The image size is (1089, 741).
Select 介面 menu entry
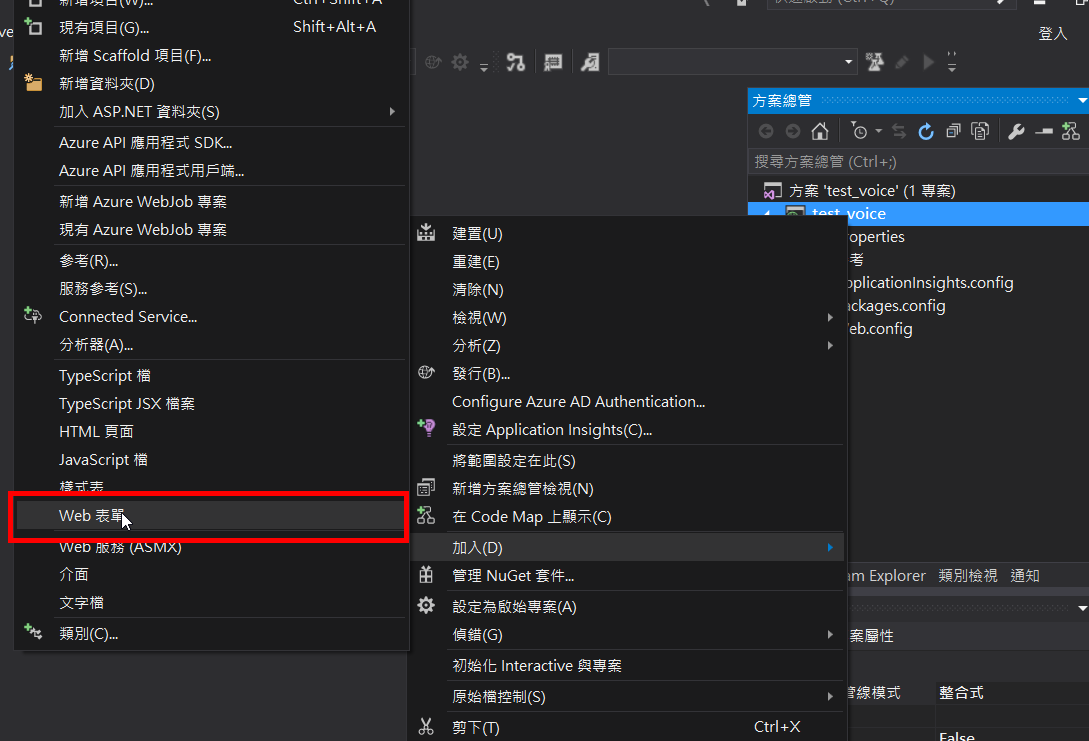[x=208, y=574]
